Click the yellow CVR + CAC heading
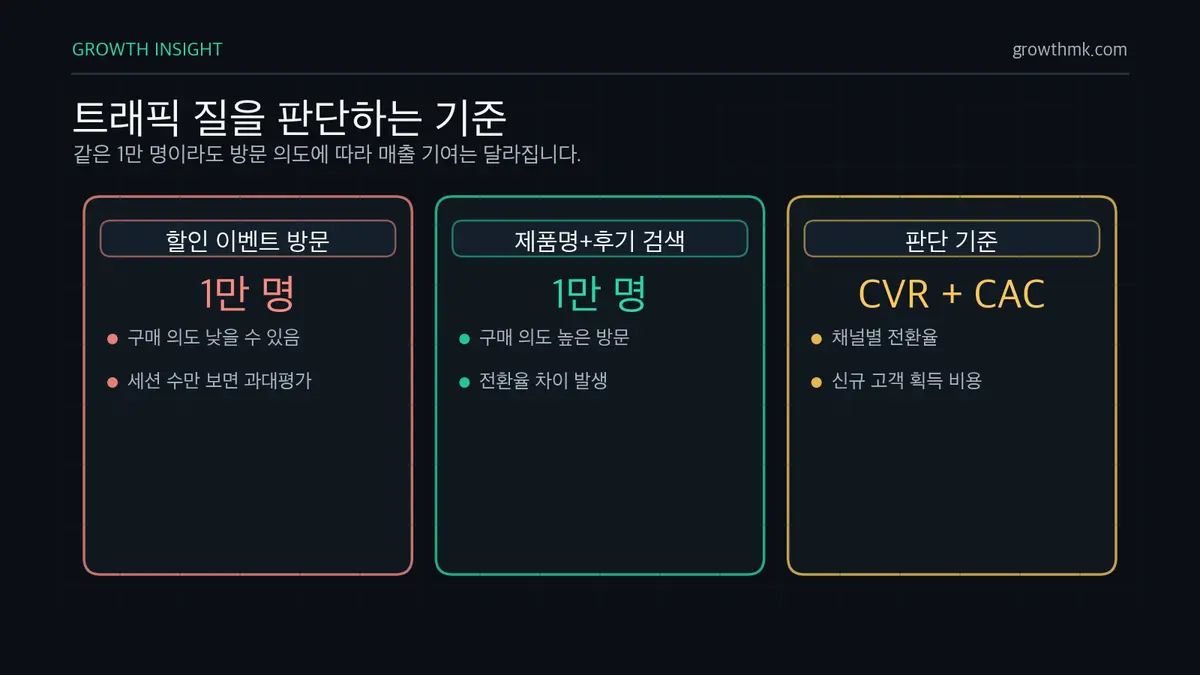Screen dimensions: 1200x675 pos(952,294)
